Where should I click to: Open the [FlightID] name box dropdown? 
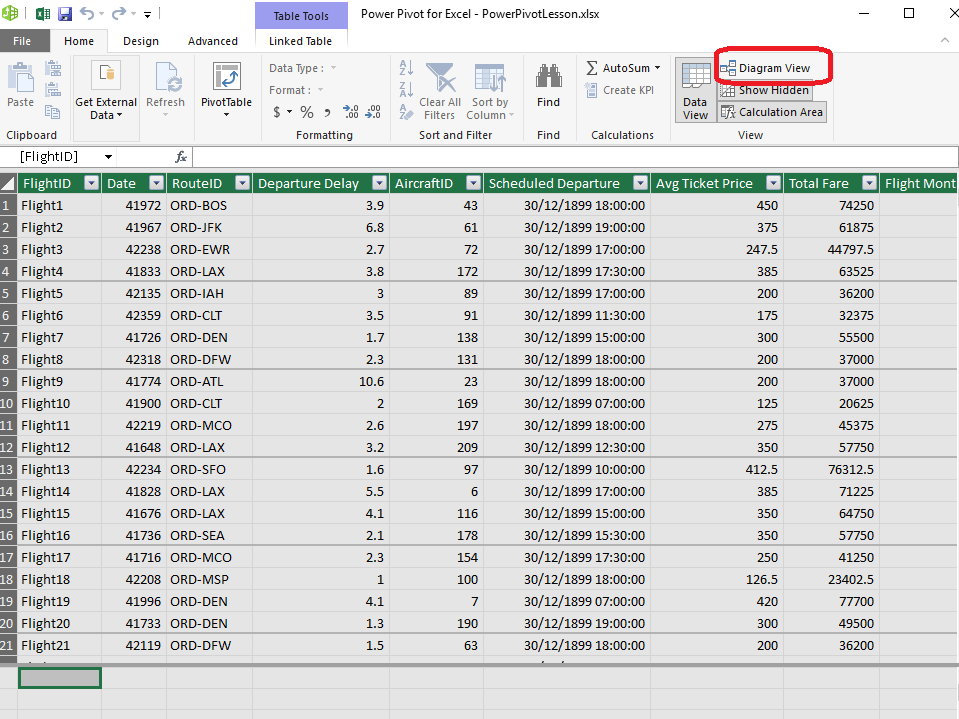108,157
